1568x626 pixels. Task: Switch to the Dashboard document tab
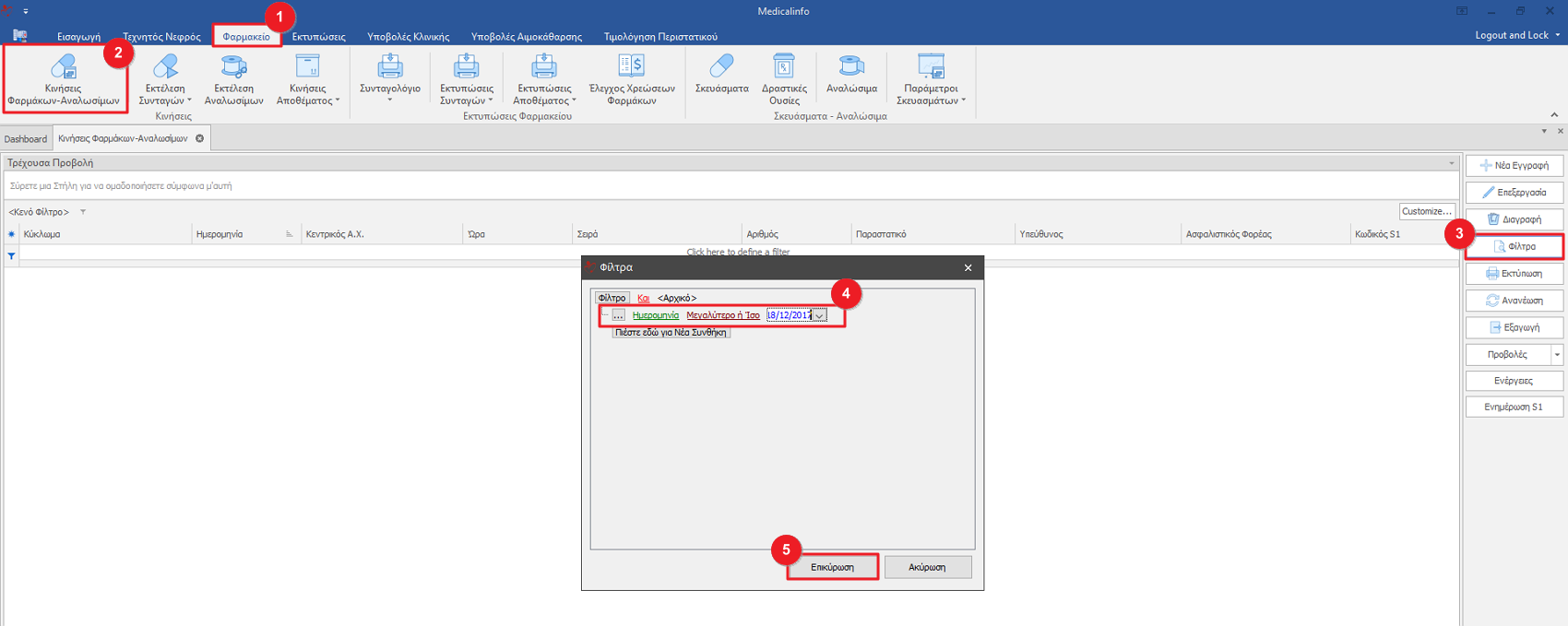click(26, 139)
